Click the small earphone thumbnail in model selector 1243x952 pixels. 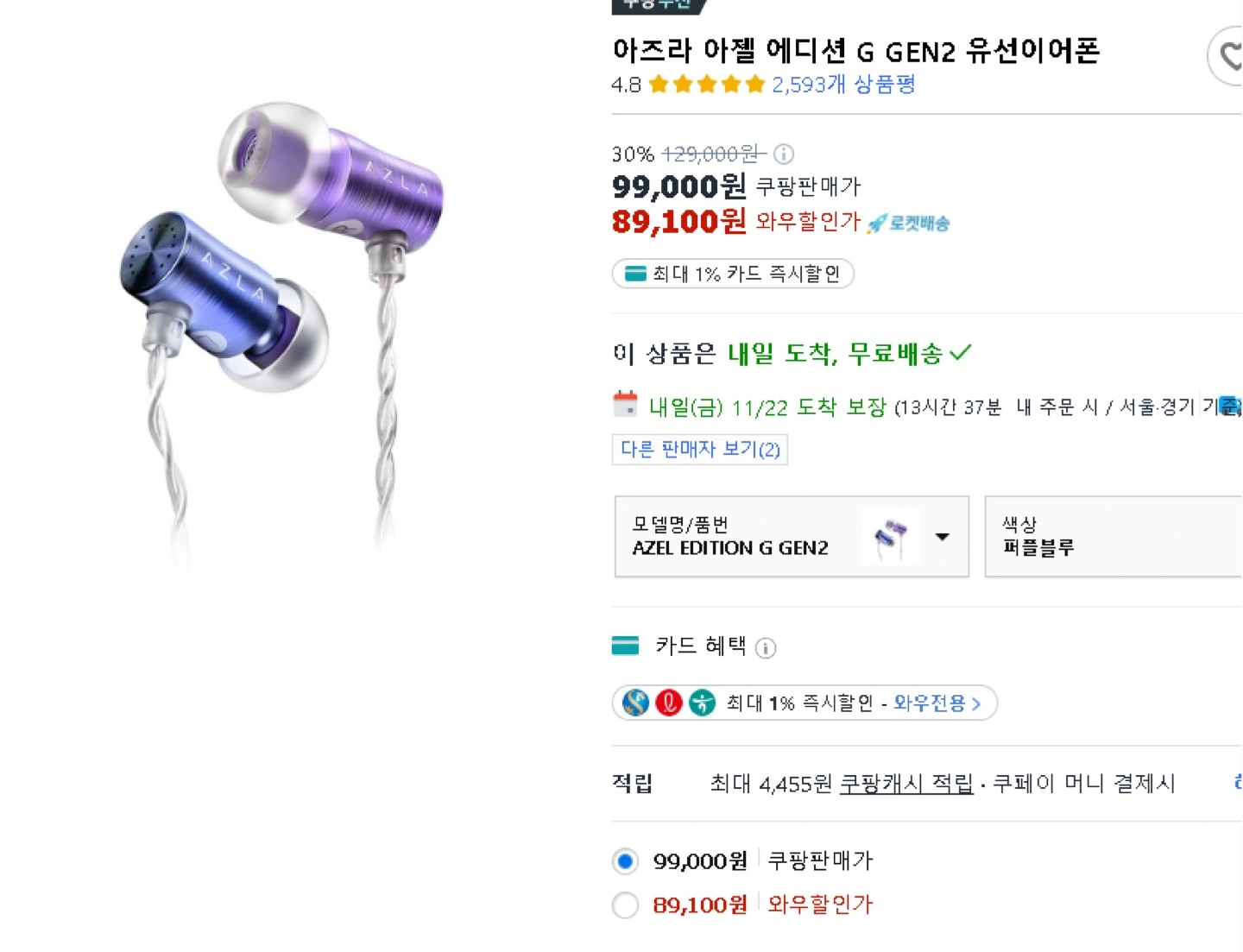[890, 537]
